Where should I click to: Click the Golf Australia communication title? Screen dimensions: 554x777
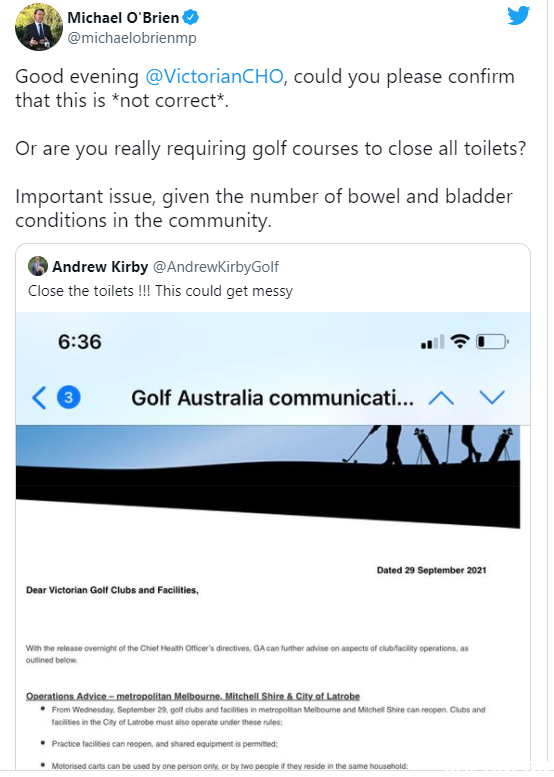tap(272, 398)
